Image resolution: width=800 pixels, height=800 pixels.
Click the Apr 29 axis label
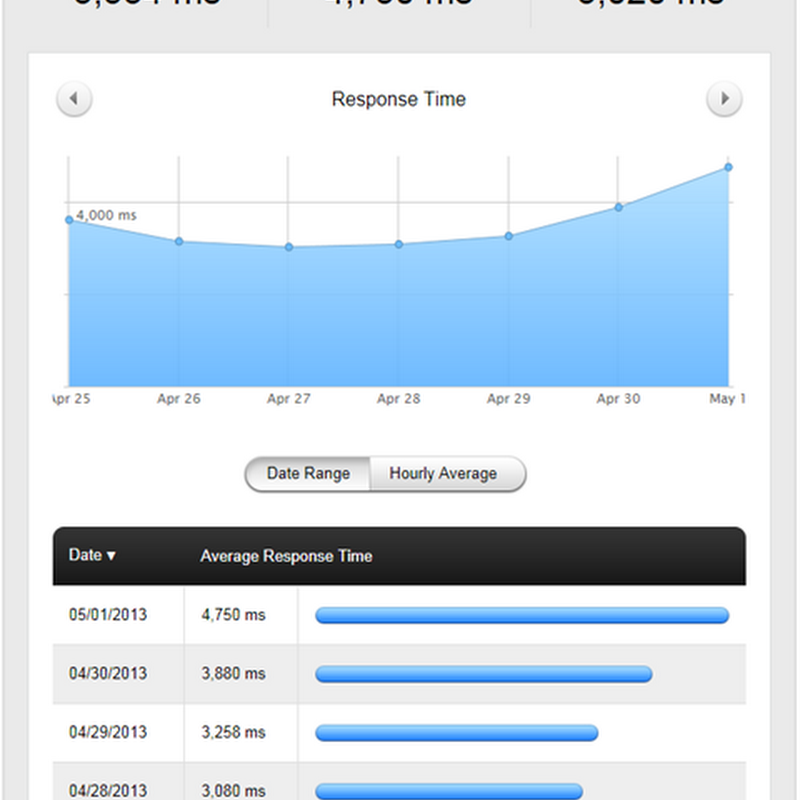pyautogui.click(x=509, y=398)
